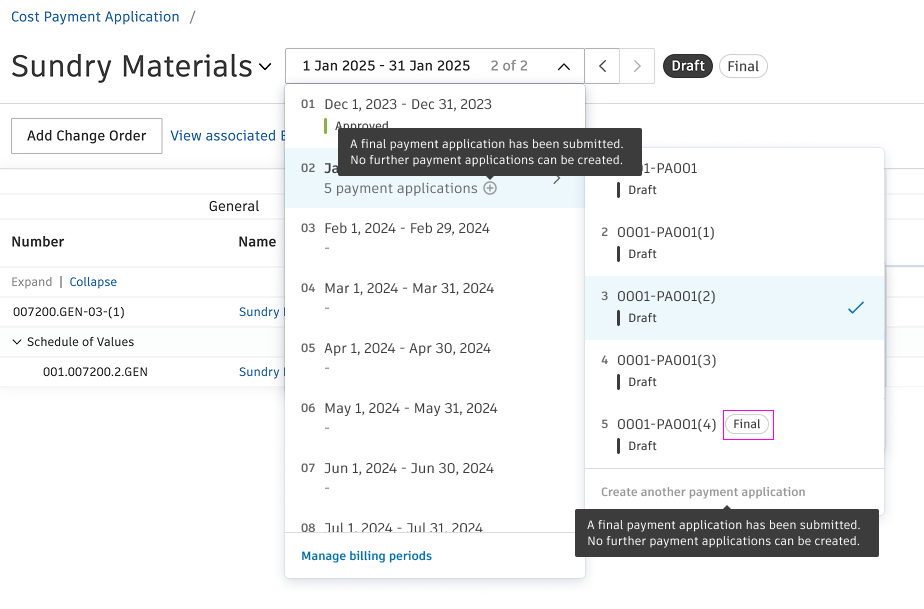Select payment application 0001-PA001(1)
Viewport: 924px width, 609px height.
tap(666, 232)
